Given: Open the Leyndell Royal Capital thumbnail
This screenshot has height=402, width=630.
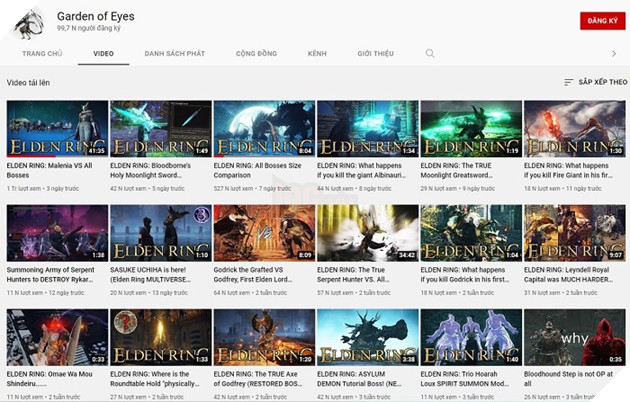Looking at the screenshot, I should pyautogui.click(x=575, y=233).
